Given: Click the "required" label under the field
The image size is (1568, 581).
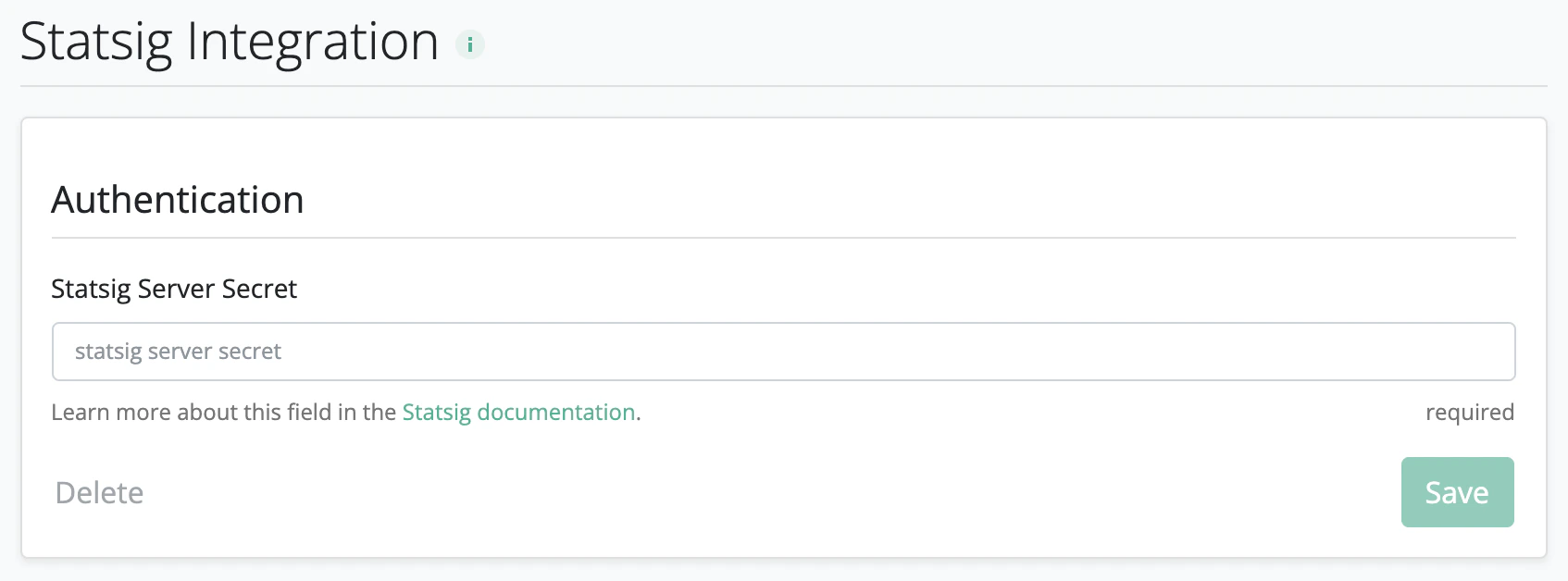Looking at the screenshot, I should (1470, 413).
